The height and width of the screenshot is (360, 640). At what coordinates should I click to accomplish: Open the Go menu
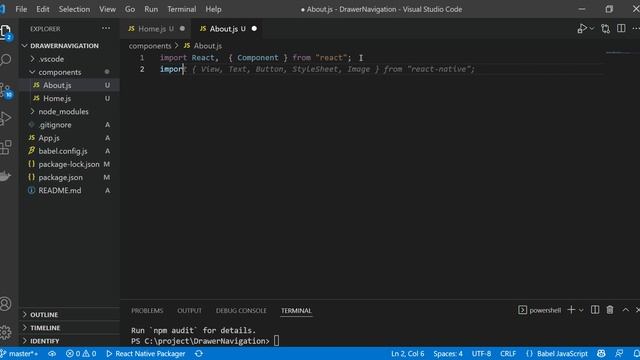[130, 9]
